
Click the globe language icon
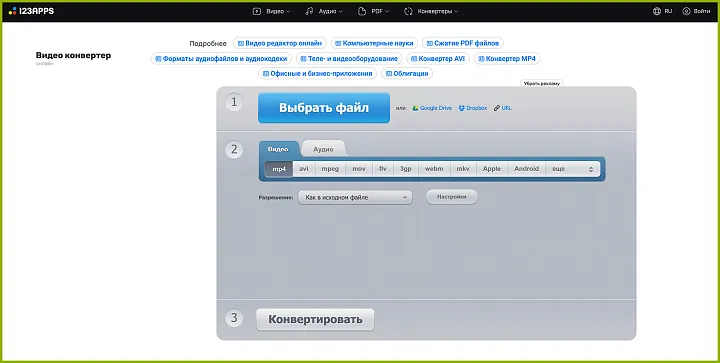[x=657, y=11]
